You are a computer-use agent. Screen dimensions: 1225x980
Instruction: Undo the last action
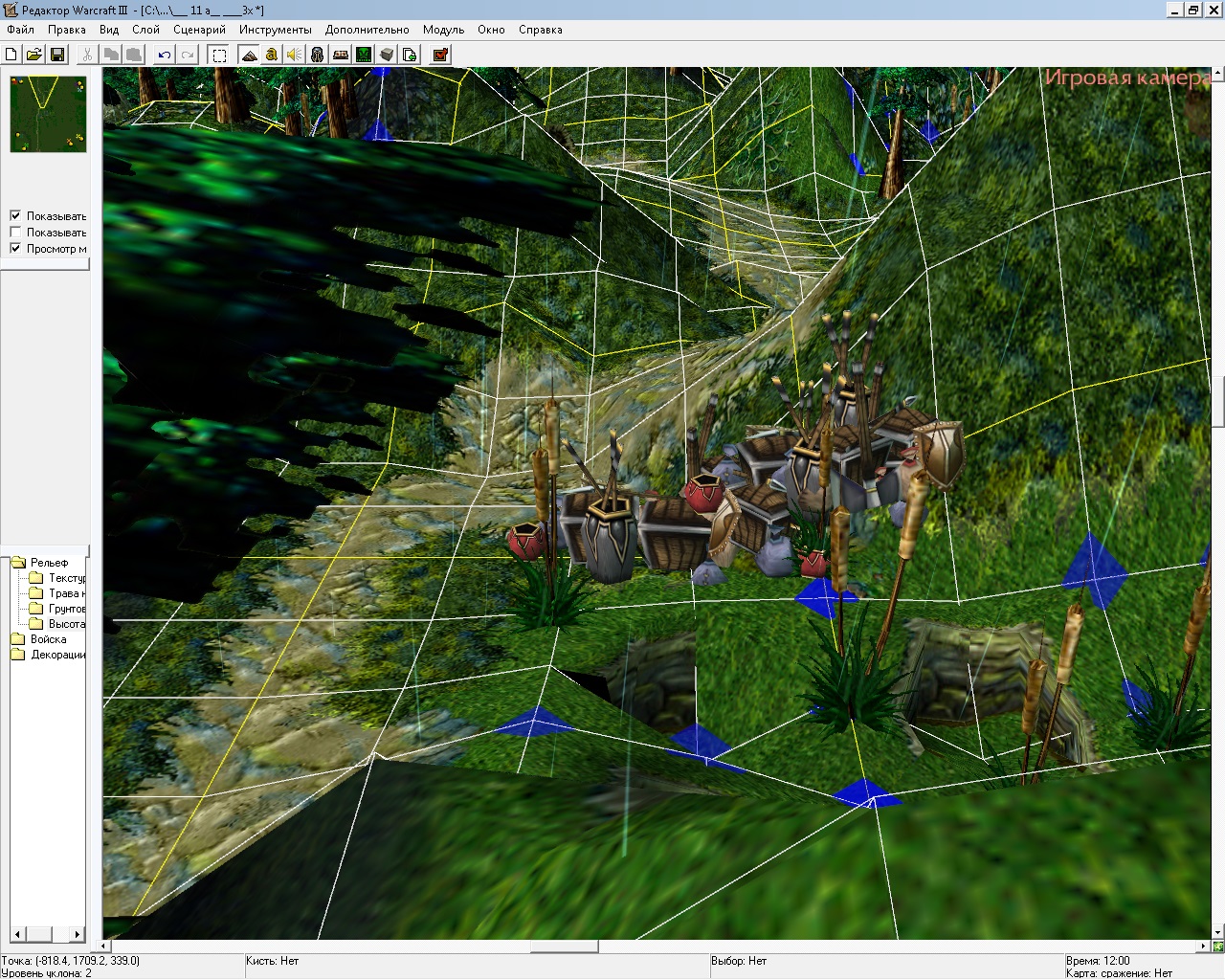(x=165, y=55)
